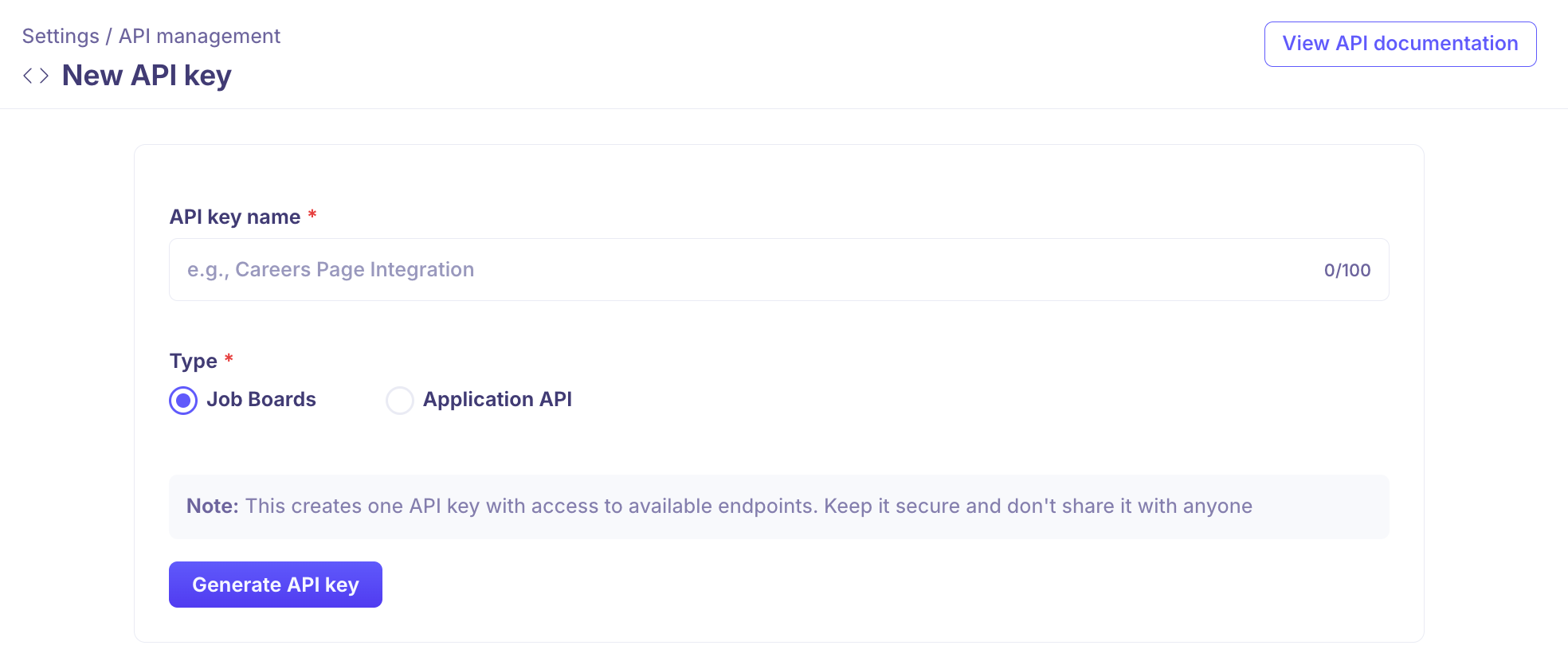Click the red asterisk beside API key name

click(x=312, y=215)
